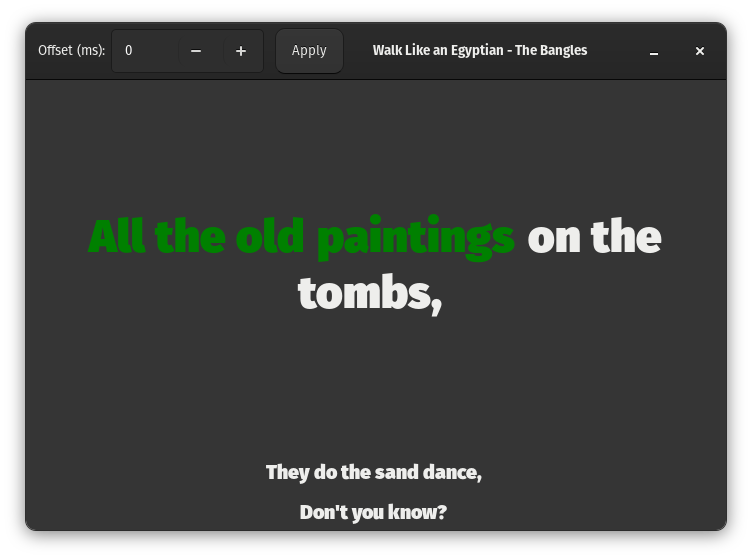Viewport: 752px width, 559px height.
Task: Apply the offset setting
Action: 309,51
